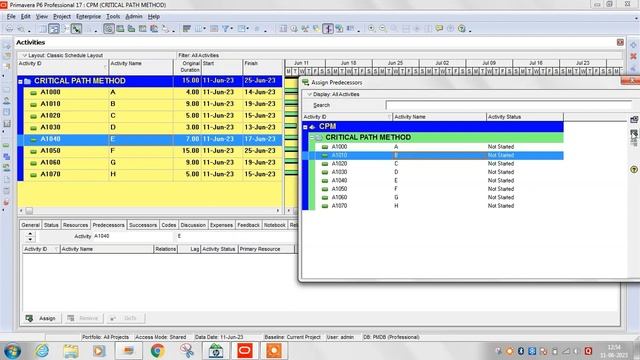Screen dimensions: 640x360
Task: Switch to the Notebook tab
Action: tap(275, 225)
